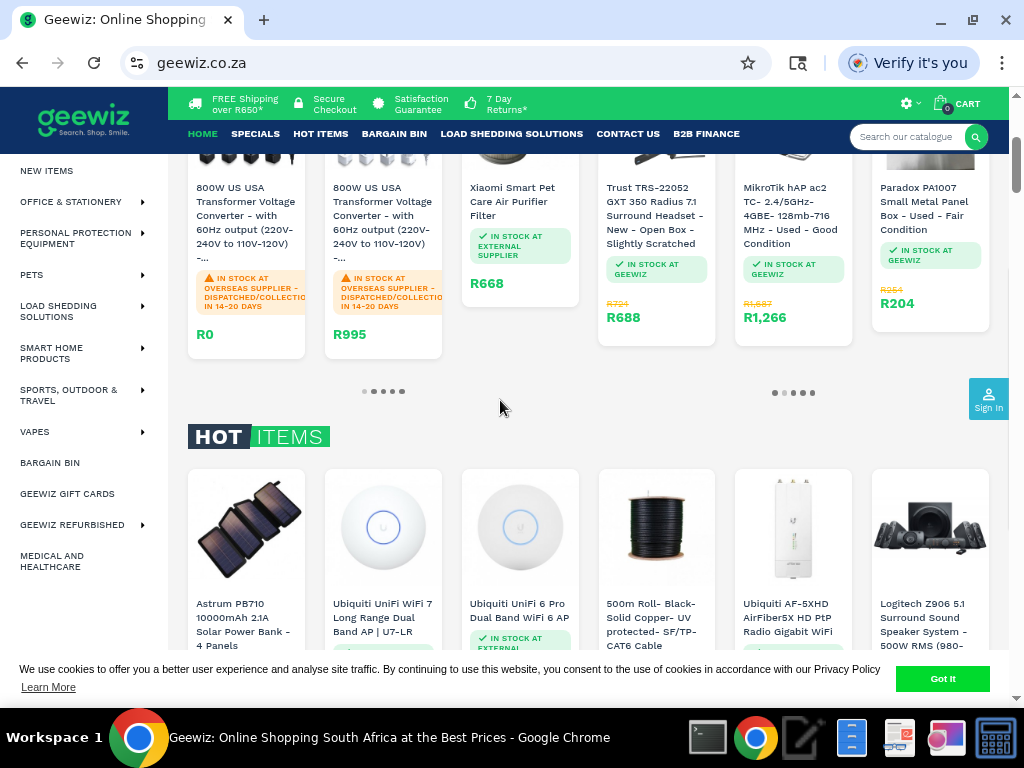Click the geewiz logo

tap(83, 119)
